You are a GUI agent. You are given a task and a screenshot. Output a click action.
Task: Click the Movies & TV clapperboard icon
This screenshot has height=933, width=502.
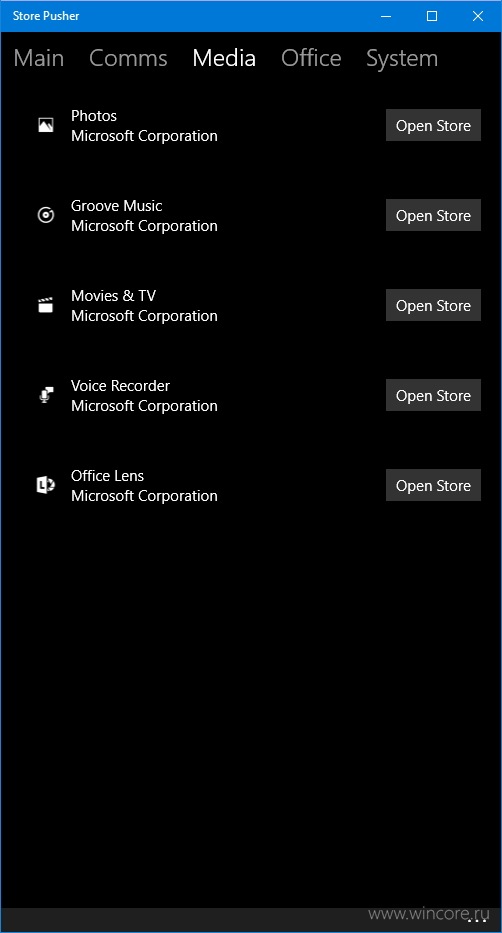(x=46, y=305)
